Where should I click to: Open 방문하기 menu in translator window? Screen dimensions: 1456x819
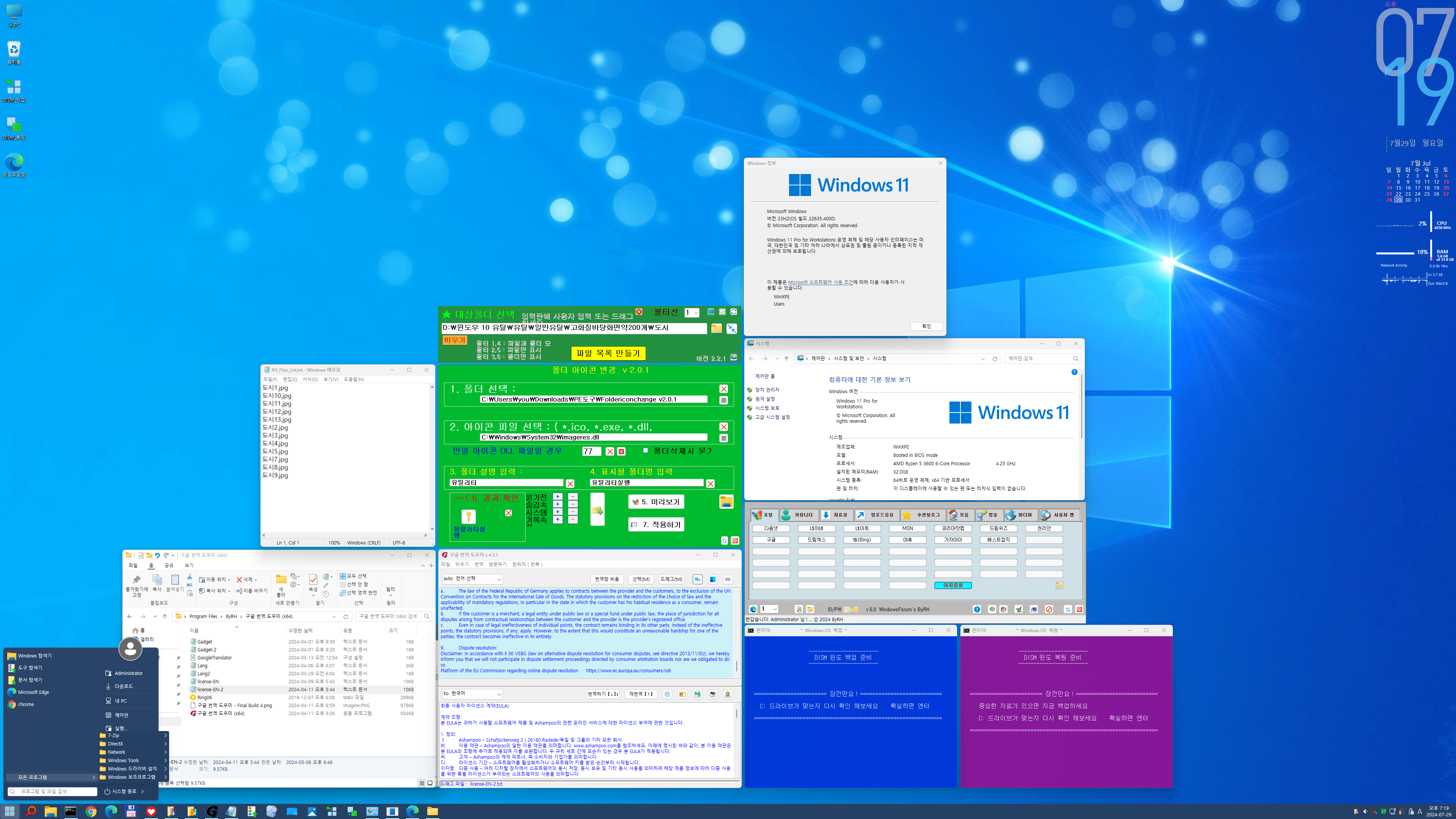[497, 564]
